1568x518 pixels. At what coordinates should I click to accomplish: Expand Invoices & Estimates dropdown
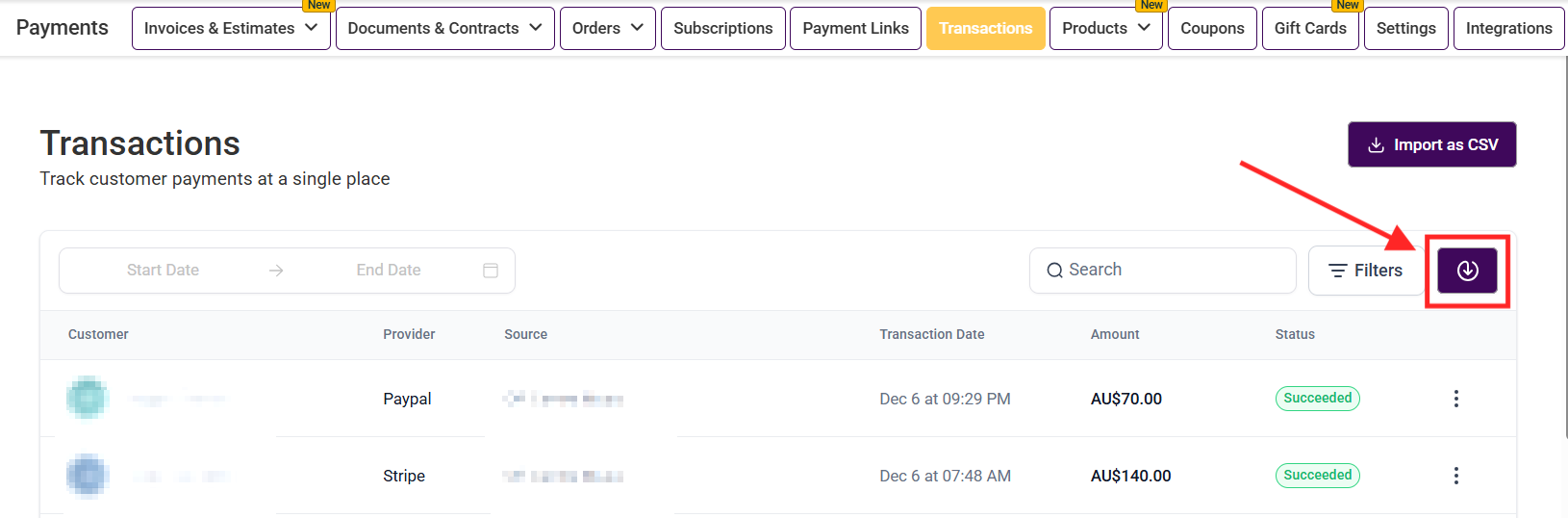coord(231,28)
